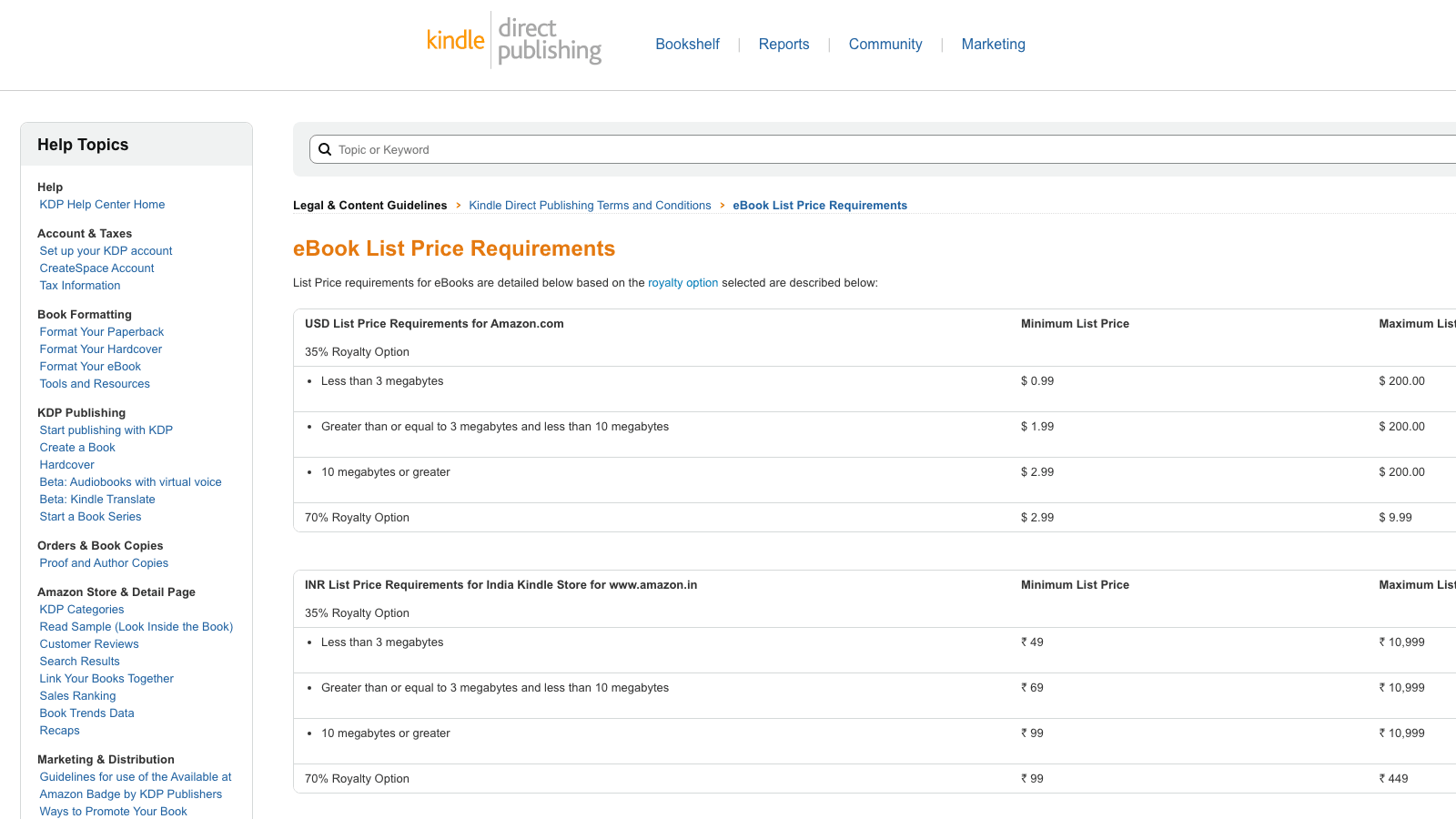The height and width of the screenshot is (819, 1456).
Task: Focus the Topic or Keyword search field
Action: (x=883, y=149)
